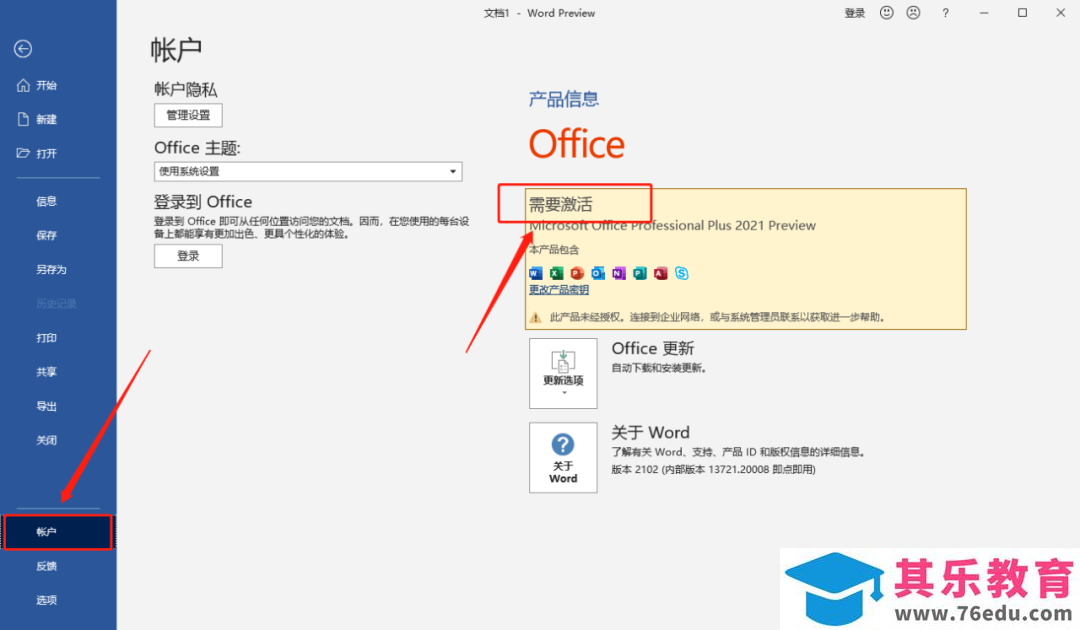Open the 更新选项 dropdown button

(563, 373)
